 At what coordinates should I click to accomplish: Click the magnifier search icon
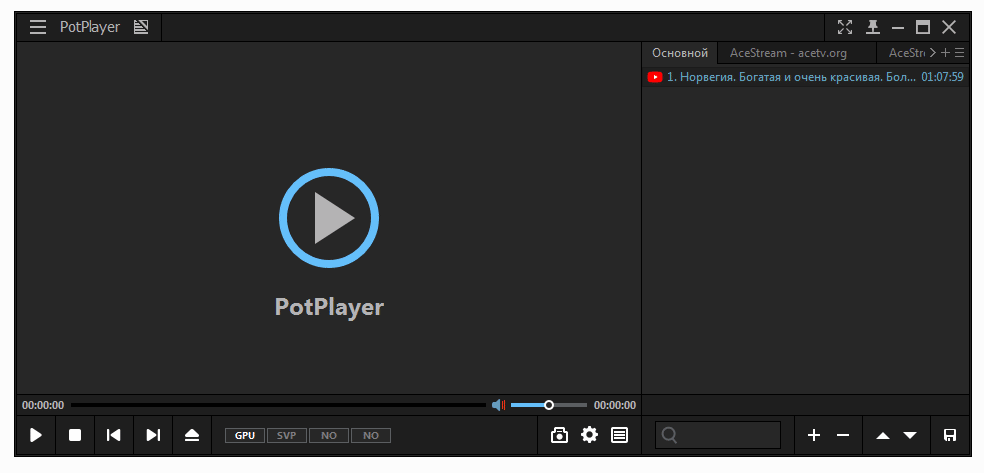670,435
